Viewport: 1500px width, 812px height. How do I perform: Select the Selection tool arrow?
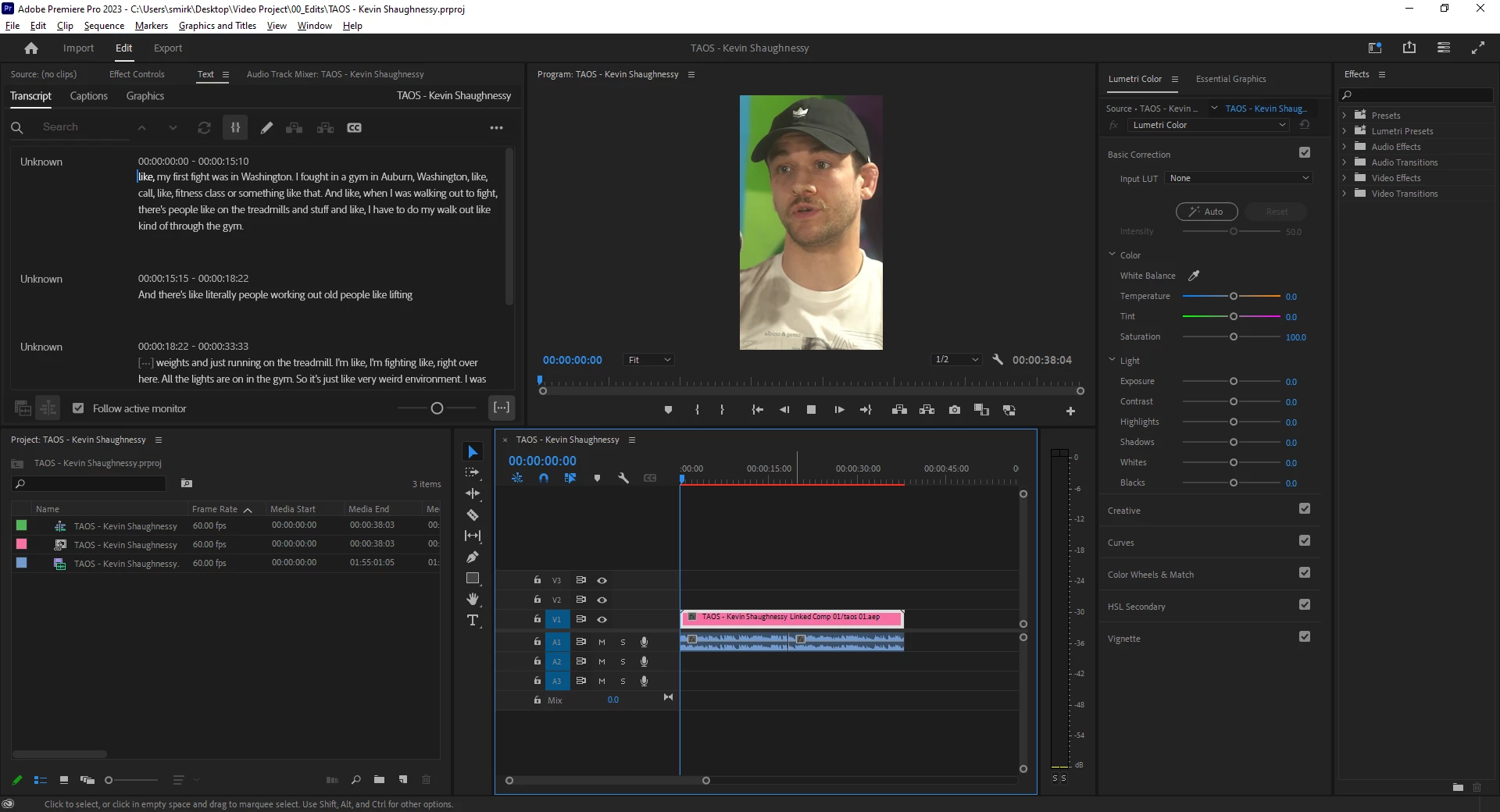click(473, 452)
